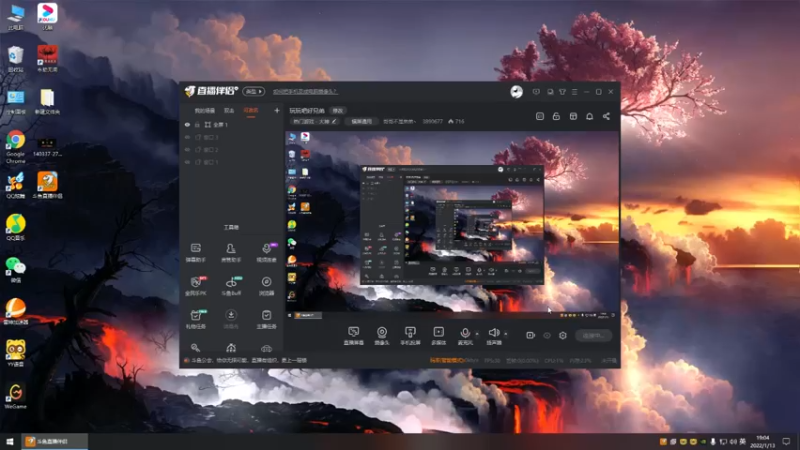The width and height of the screenshot is (800, 450).
Task: Add a phone screen-cast source
Action: pos(410,336)
